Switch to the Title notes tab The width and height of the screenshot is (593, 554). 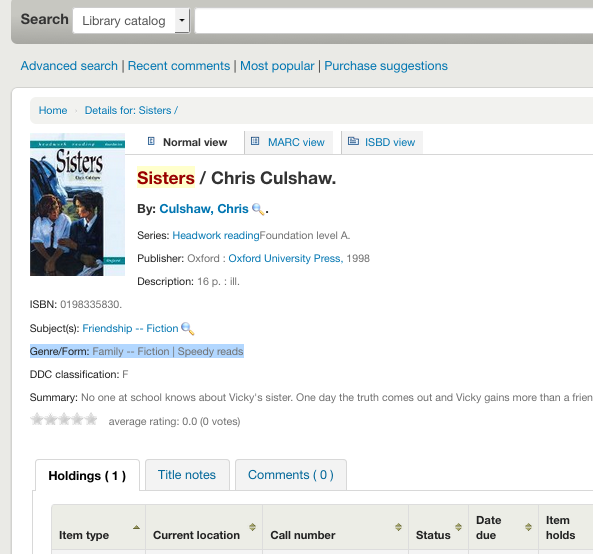pos(187,475)
